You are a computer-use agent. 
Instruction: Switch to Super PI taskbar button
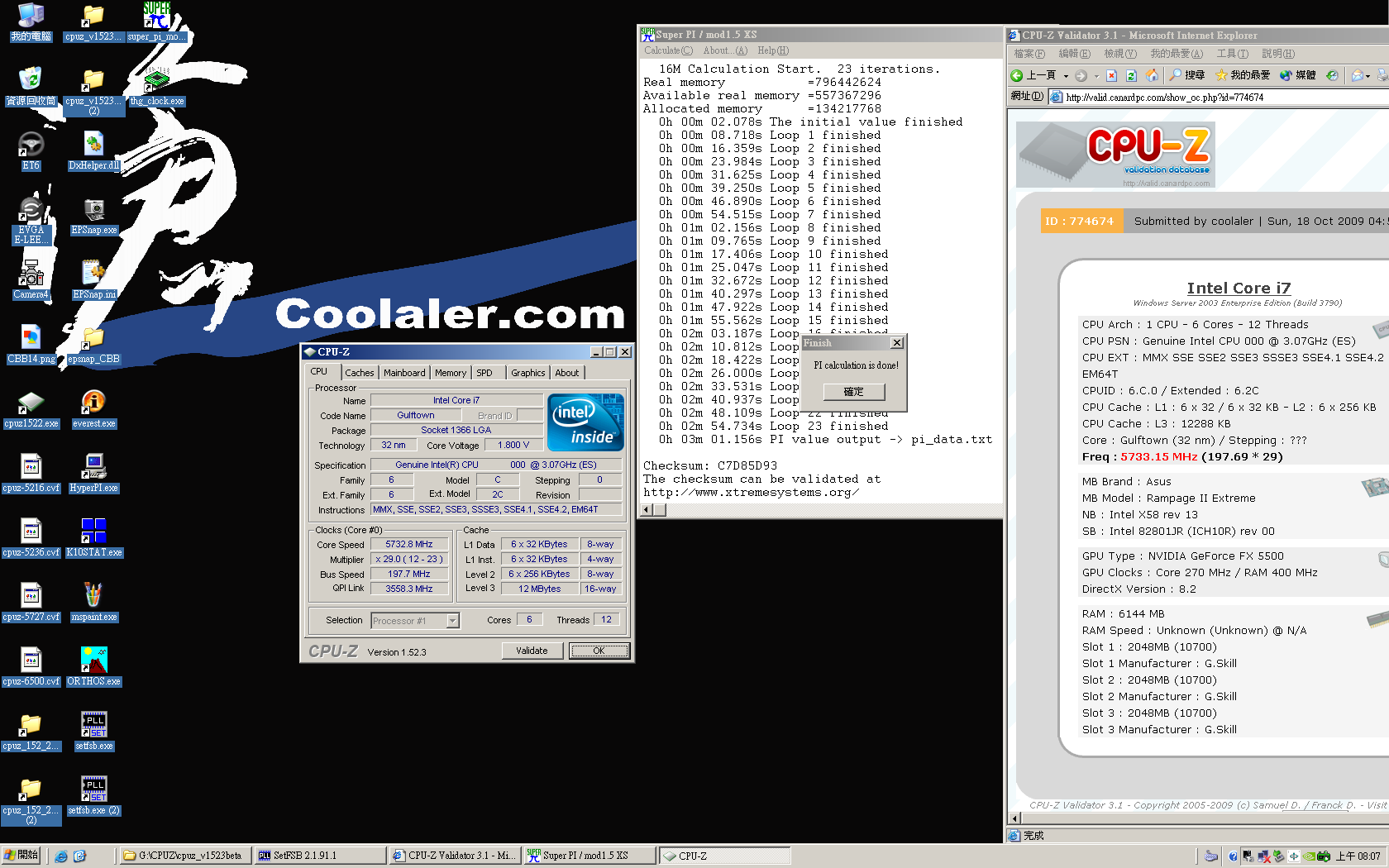coord(589,856)
